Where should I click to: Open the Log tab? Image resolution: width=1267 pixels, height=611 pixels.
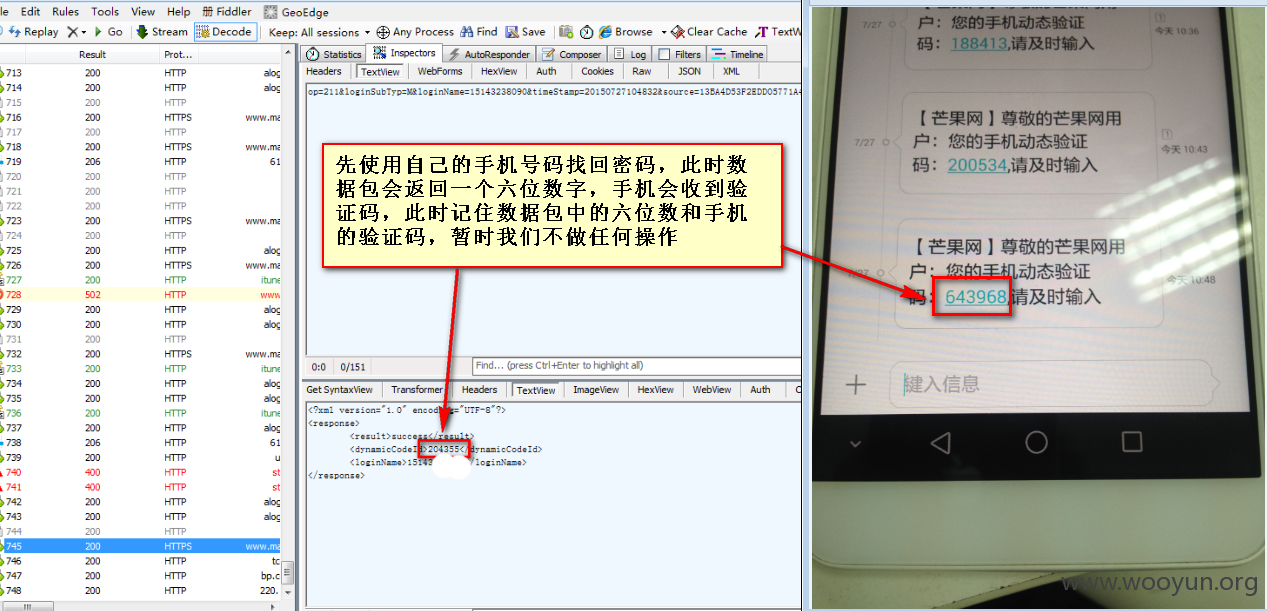(x=630, y=54)
